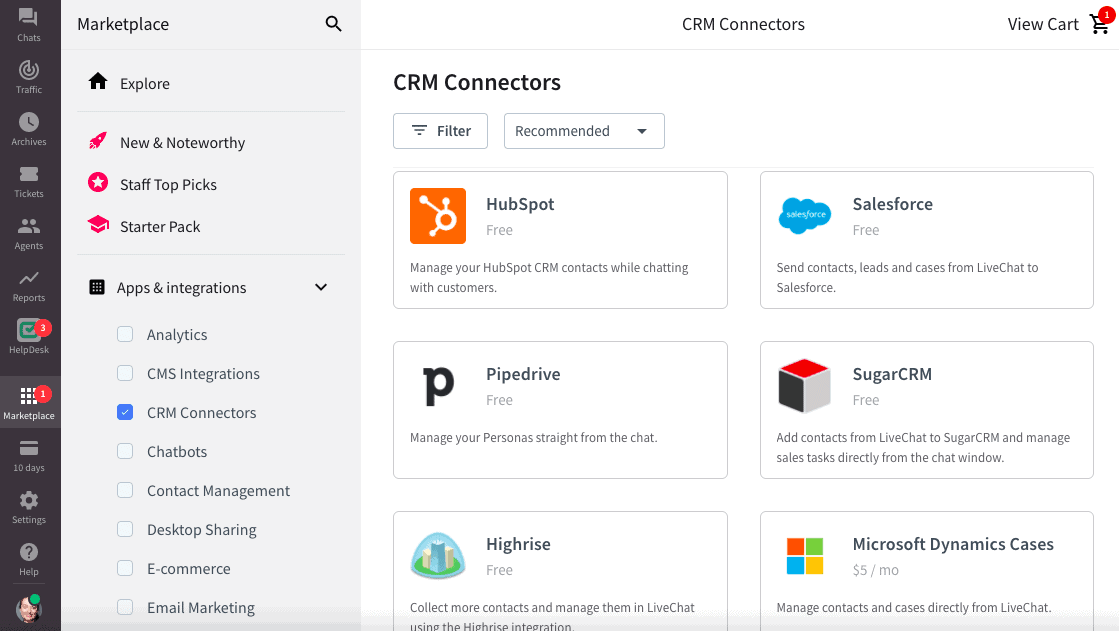
Task: Collapse the Apps & integrations chevron
Action: coord(321,287)
